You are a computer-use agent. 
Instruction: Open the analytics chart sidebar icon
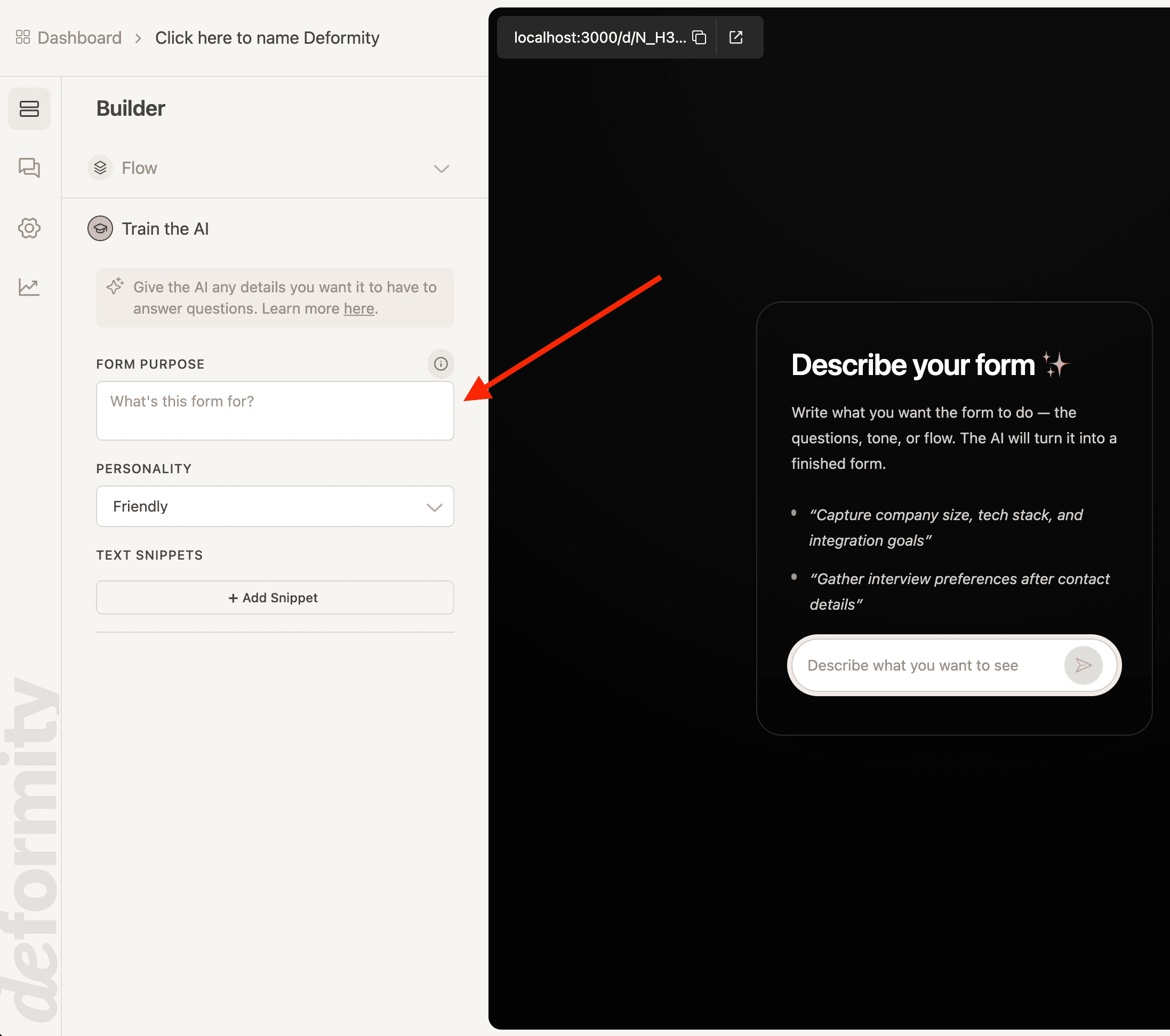29,287
